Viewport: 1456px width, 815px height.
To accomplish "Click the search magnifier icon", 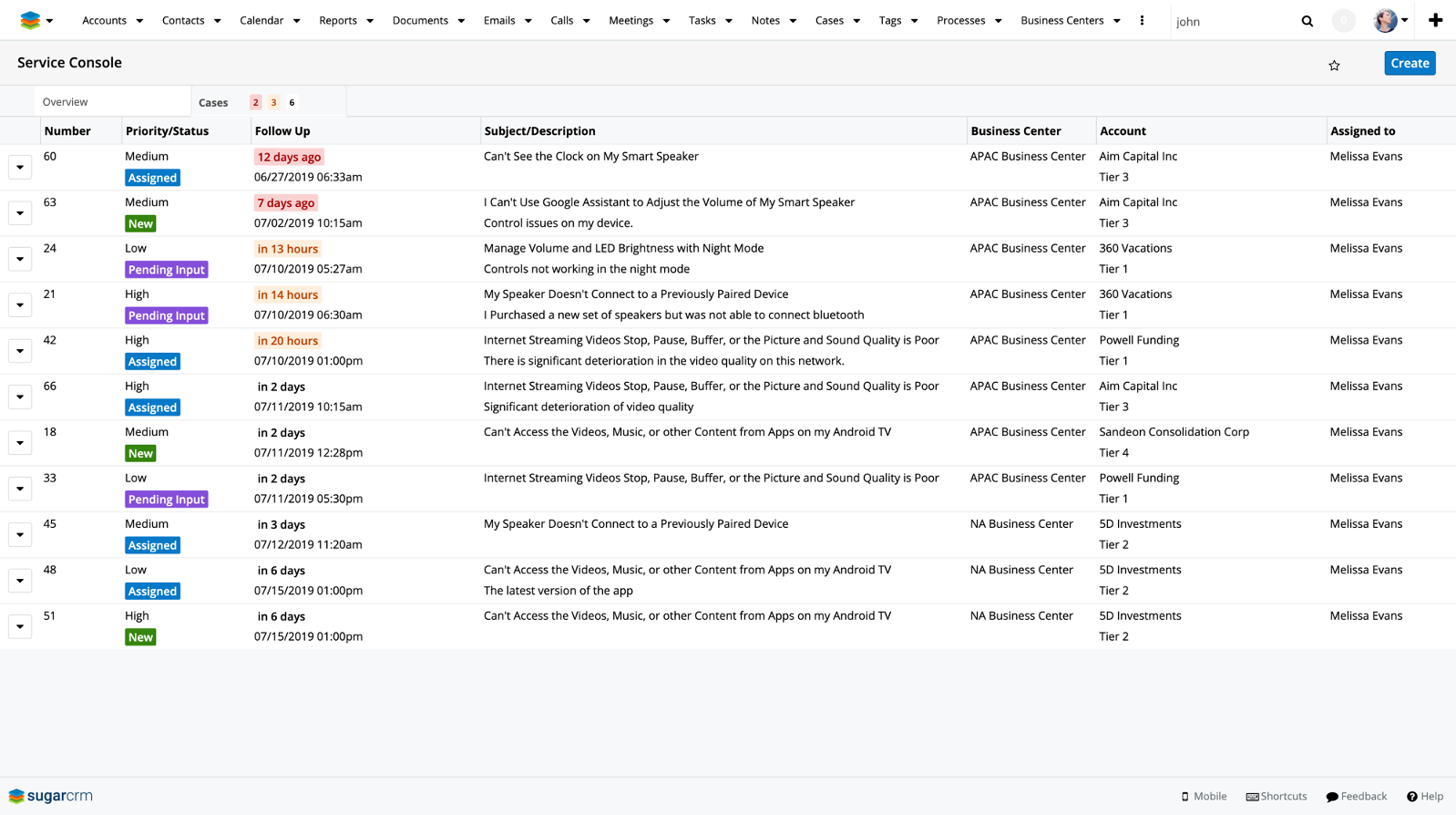I will click(1307, 21).
